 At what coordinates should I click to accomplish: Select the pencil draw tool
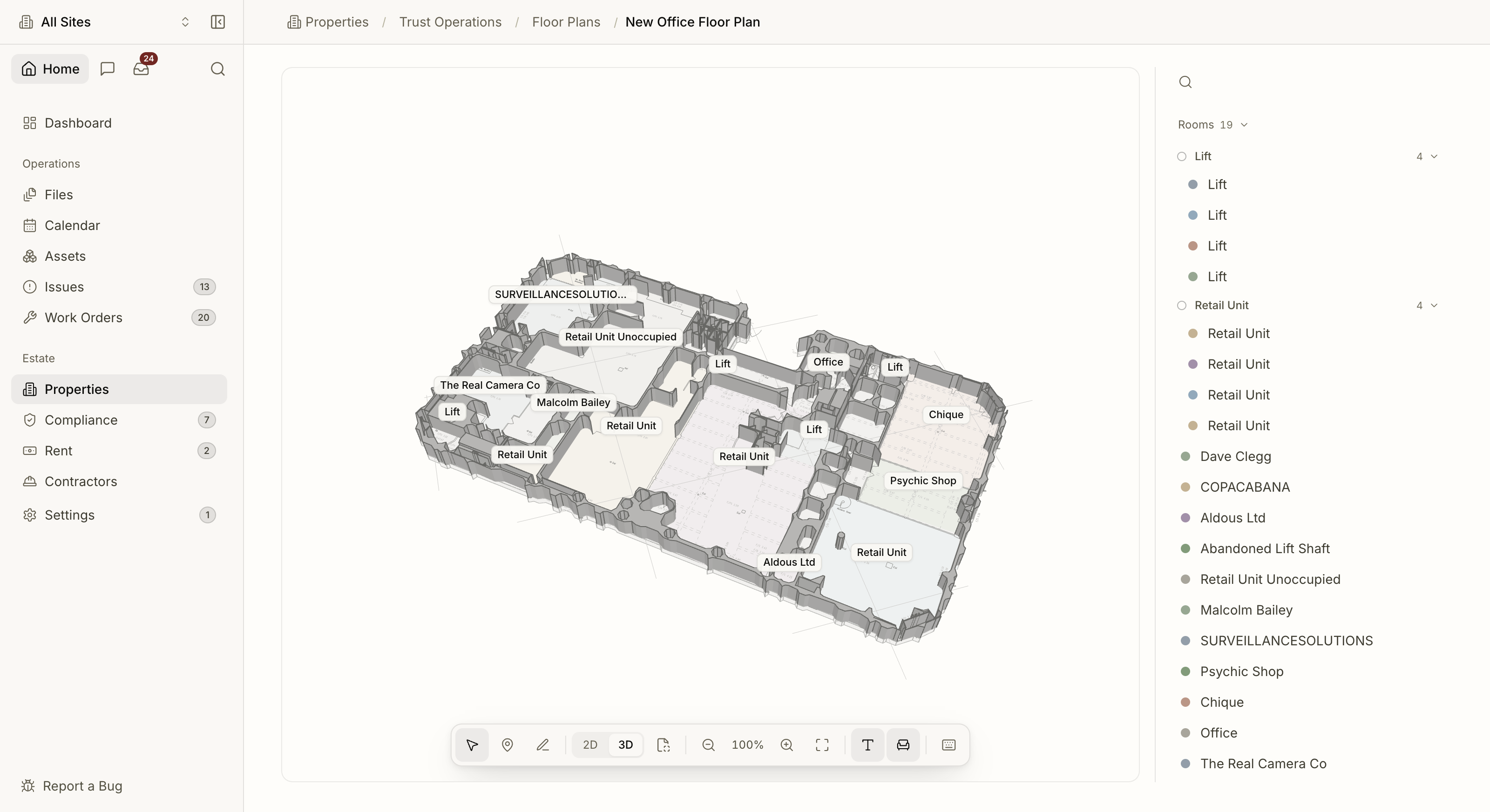click(x=542, y=745)
